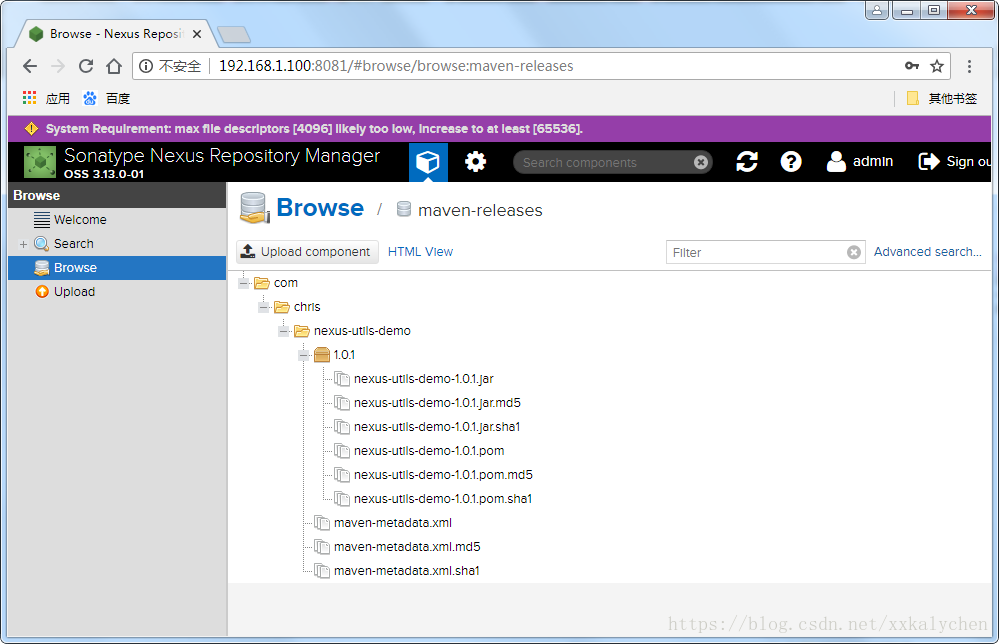Screen dimensions: 999x644
Task: Select maven-metadata.xml.sha1 file
Action: point(406,571)
